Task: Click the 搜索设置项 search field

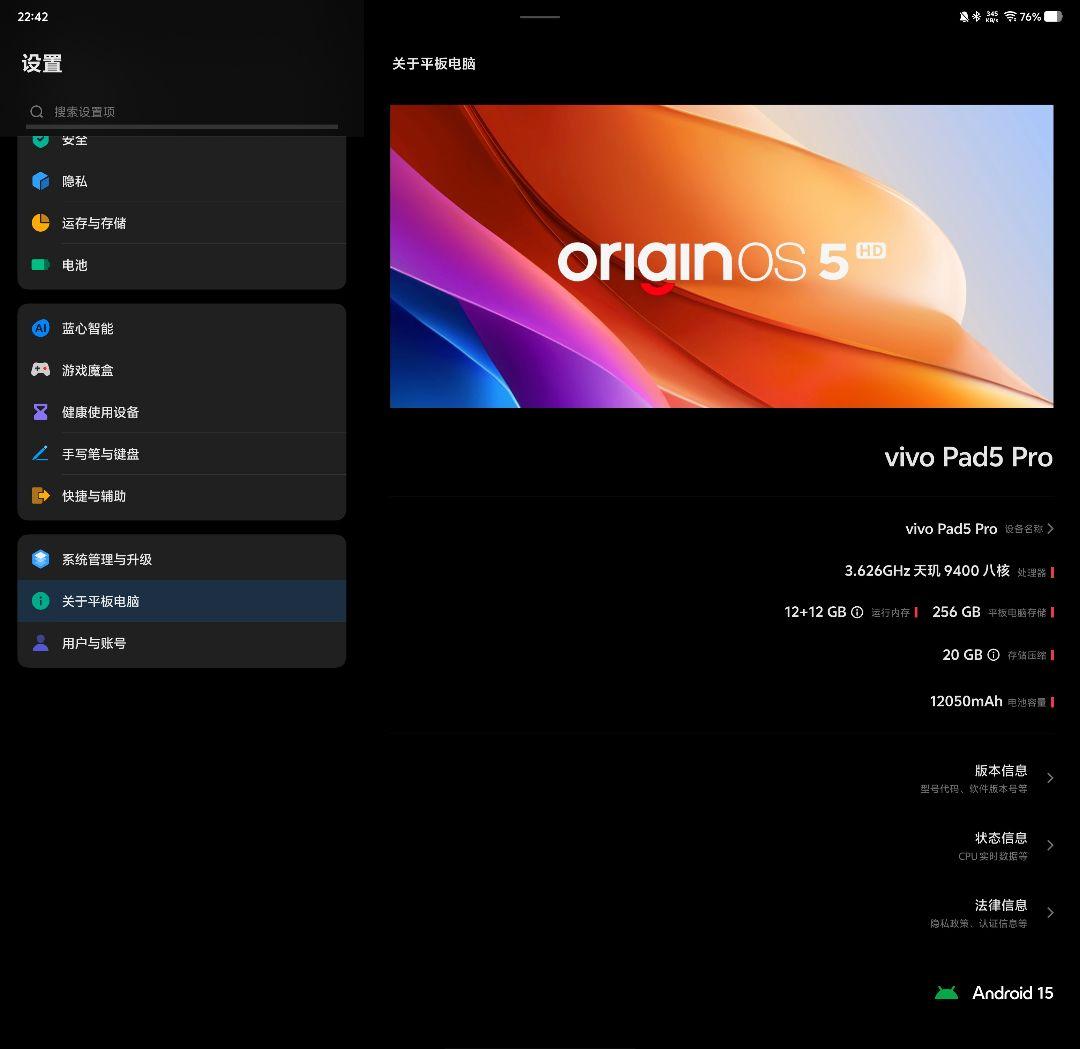Action: [180, 111]
